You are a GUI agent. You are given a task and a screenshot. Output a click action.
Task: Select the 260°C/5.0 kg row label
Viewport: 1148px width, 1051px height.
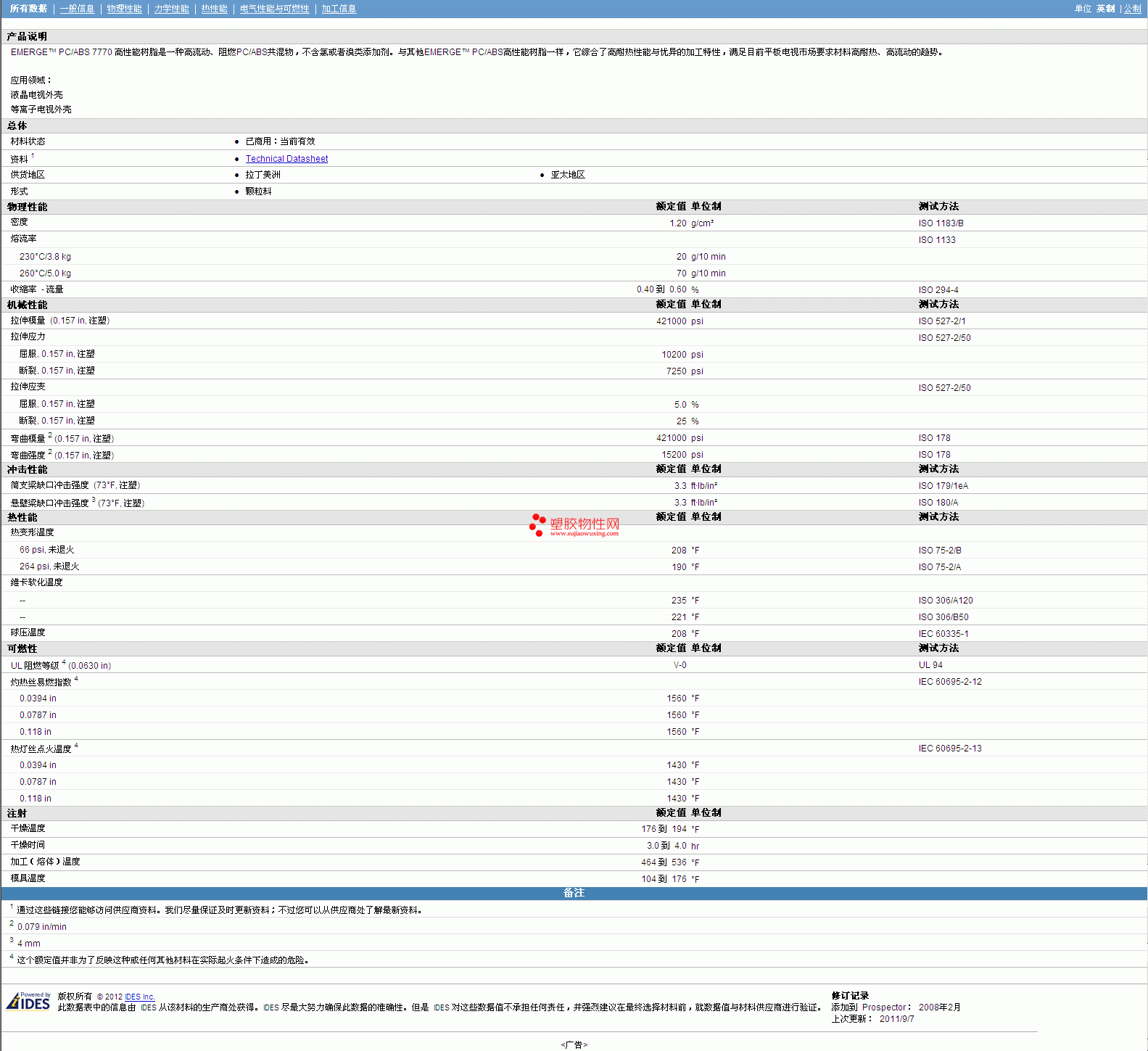click(45, 273)
